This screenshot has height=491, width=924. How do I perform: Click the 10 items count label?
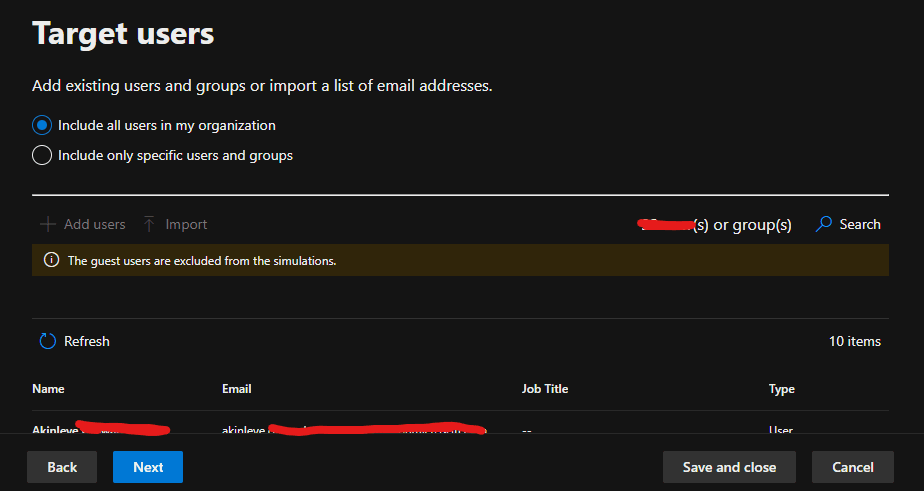[x=855, y=342]
